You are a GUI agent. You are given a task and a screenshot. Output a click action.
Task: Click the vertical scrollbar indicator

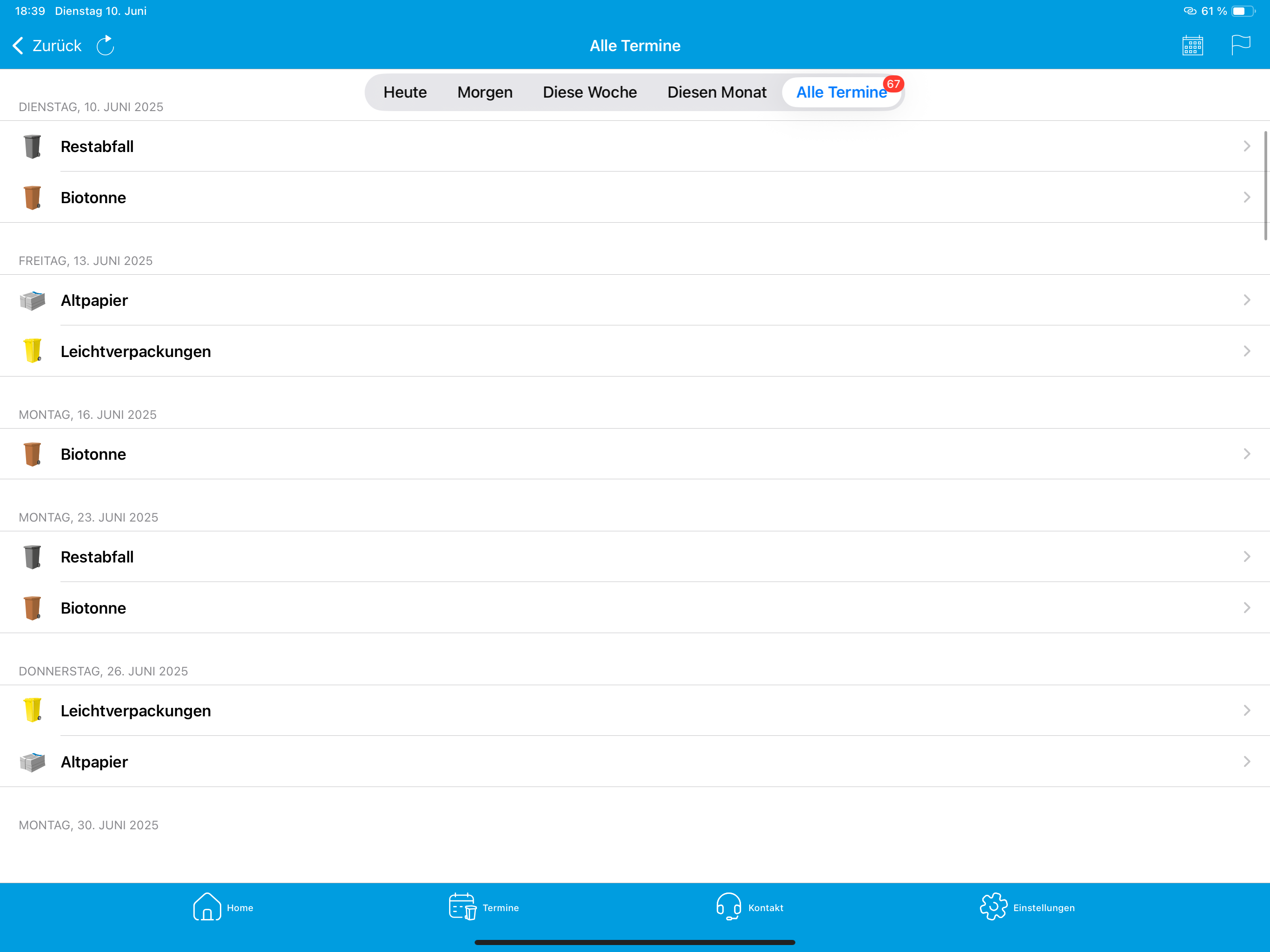[1265, 185]
